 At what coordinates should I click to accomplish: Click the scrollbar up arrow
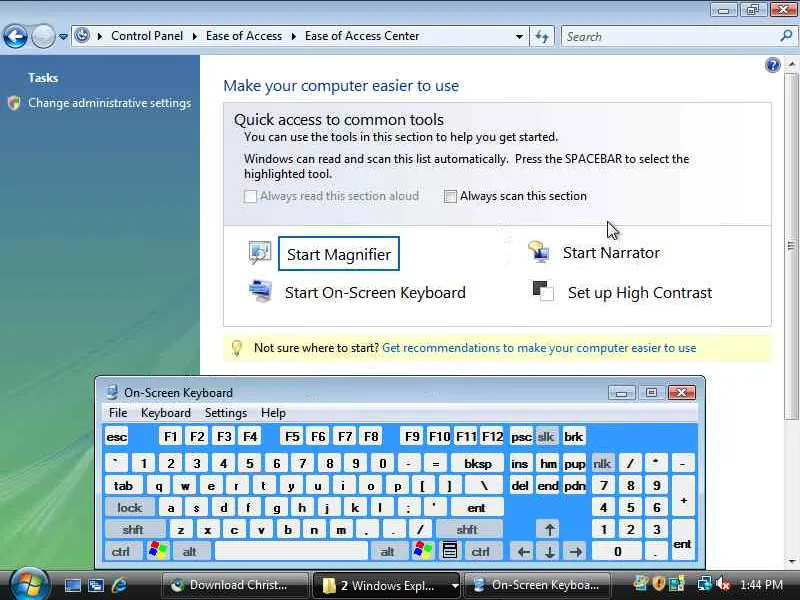[791, 65]
